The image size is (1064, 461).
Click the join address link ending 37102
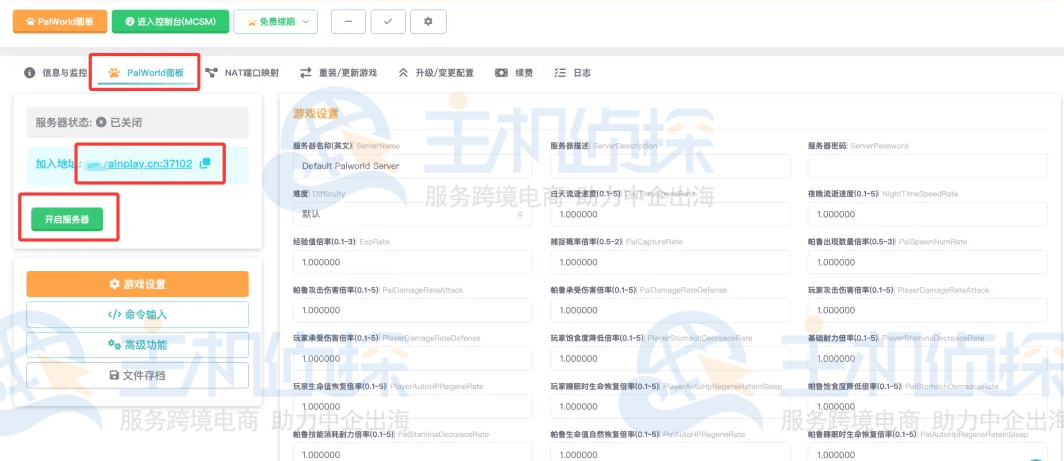[139, 164]
